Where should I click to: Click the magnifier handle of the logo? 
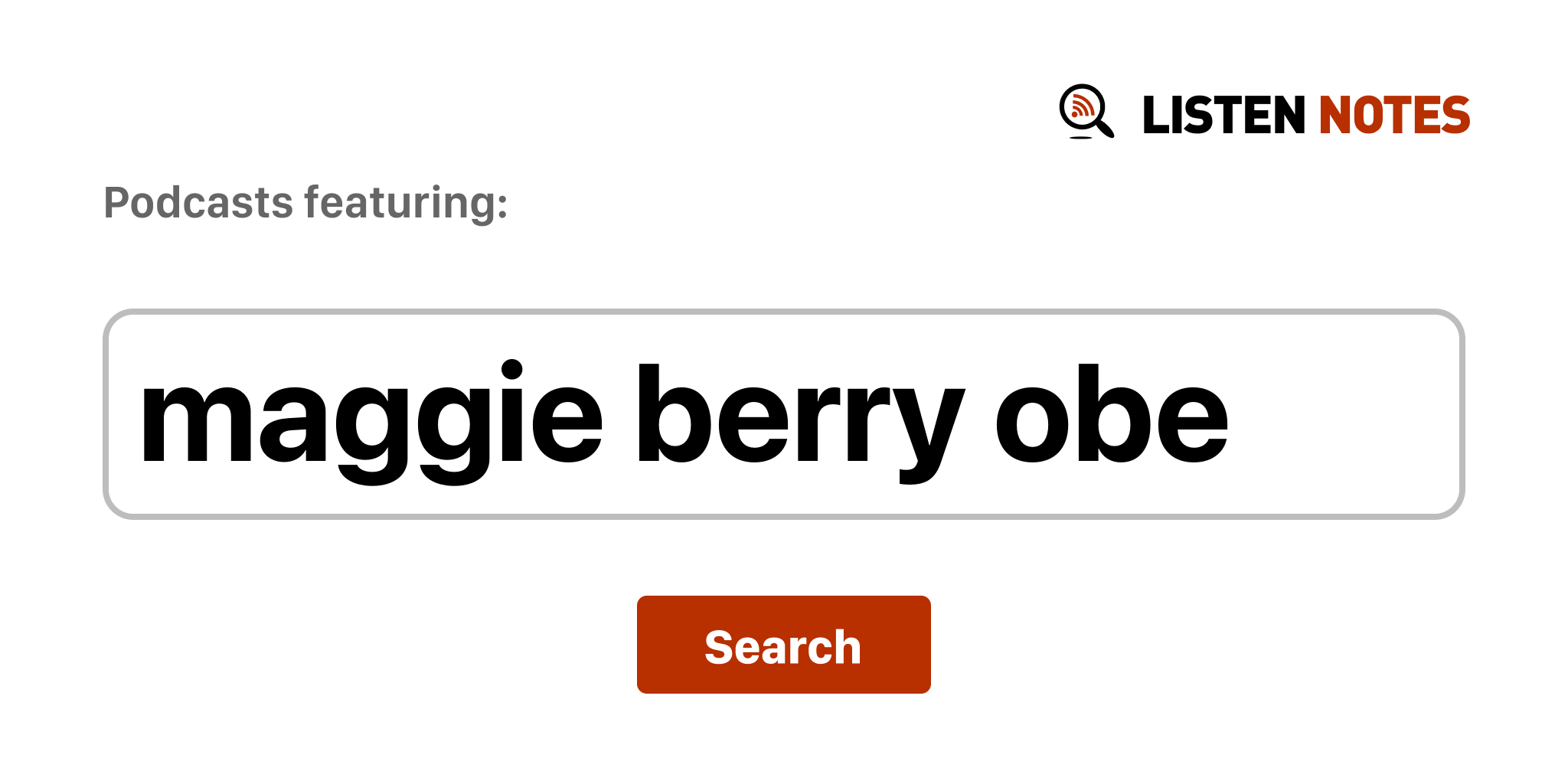(1105, 128)
